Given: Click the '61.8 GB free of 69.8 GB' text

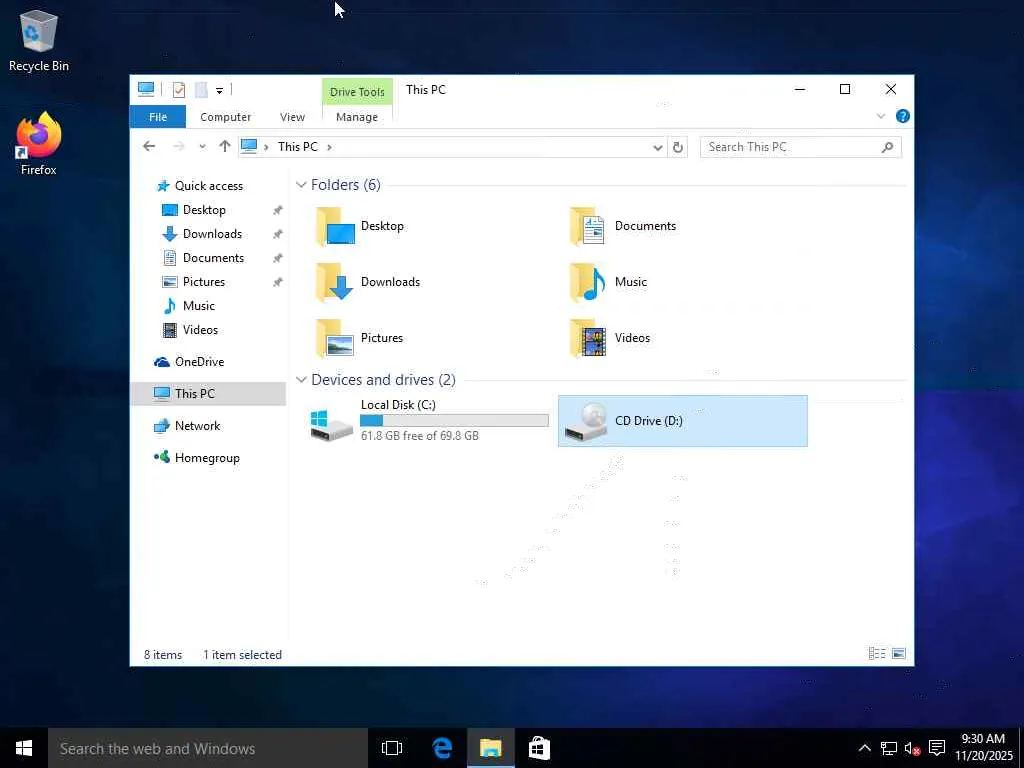Looking at the screenshot, I should point(420,436).
